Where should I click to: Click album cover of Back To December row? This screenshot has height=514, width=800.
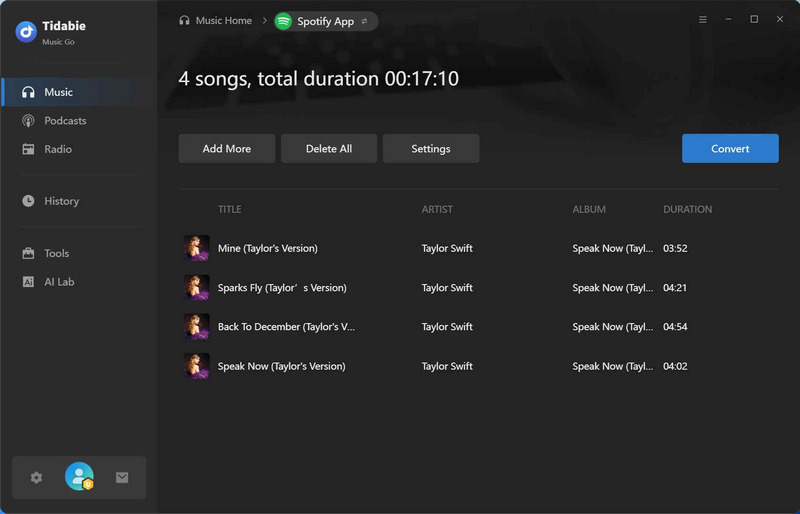point(196,327)
